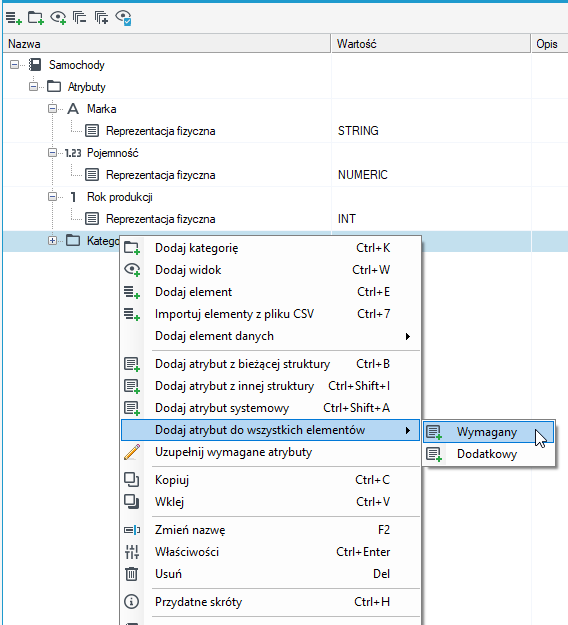
Task: Click the Marka text attribute A icon
Action: click(73, 108)
